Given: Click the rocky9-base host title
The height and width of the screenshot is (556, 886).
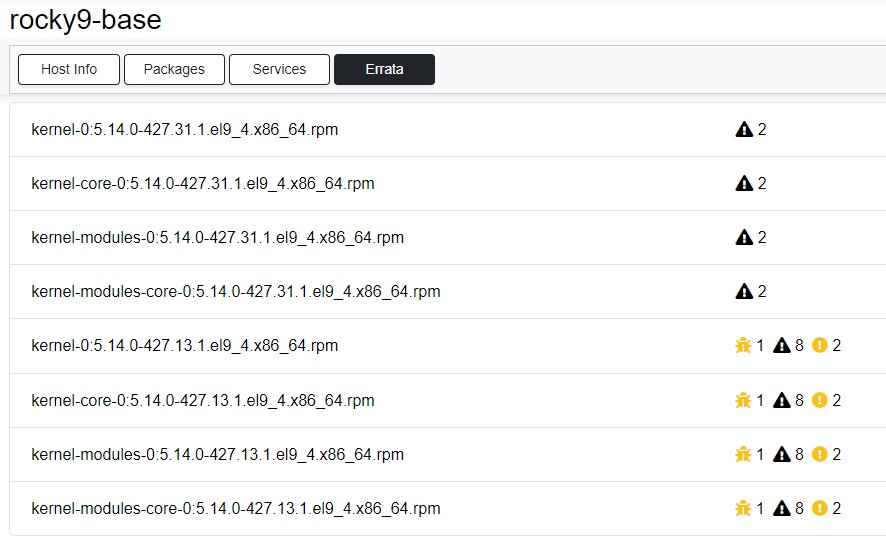Looking at the screenshot, I should click(x=85, y=19).
